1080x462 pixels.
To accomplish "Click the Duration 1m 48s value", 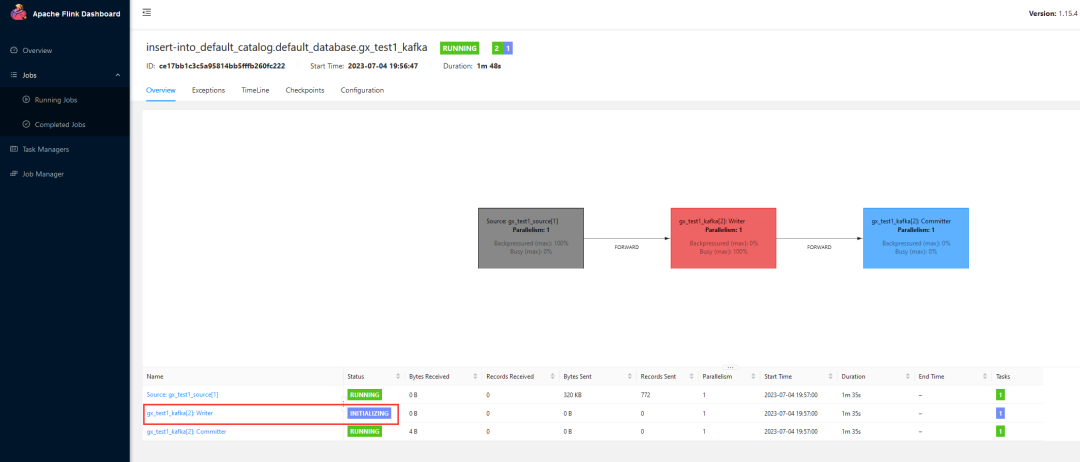I will click(x=489, y=66).
